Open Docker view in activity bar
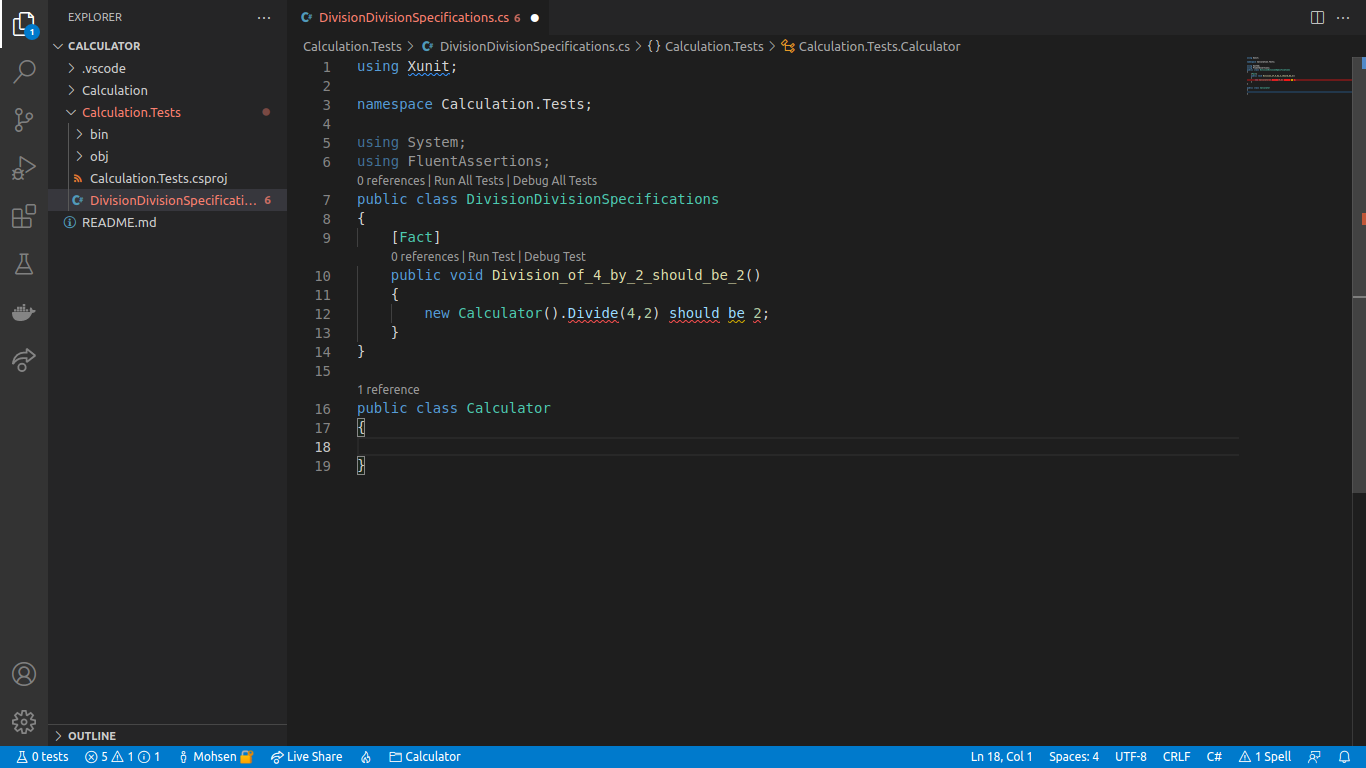 pyautogui.click(x=24, y=312)
